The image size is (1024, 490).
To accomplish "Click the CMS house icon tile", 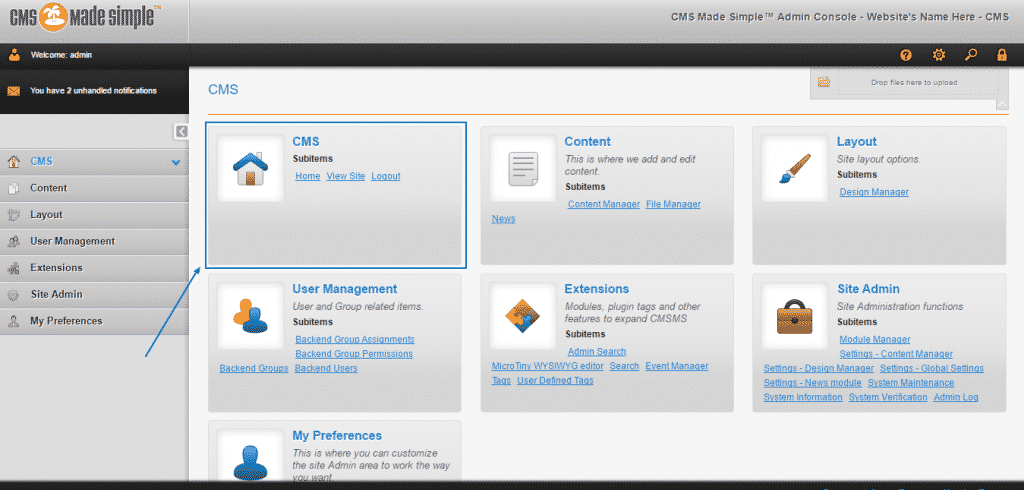I will [250, 169].
